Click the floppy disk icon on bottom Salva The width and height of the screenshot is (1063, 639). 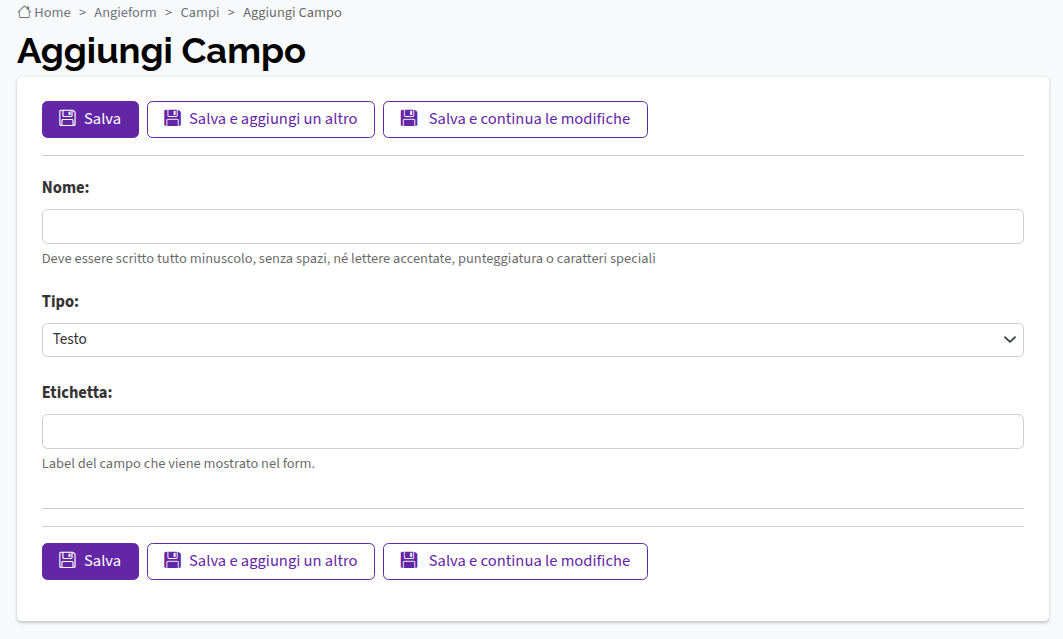(x=67, y=560)
